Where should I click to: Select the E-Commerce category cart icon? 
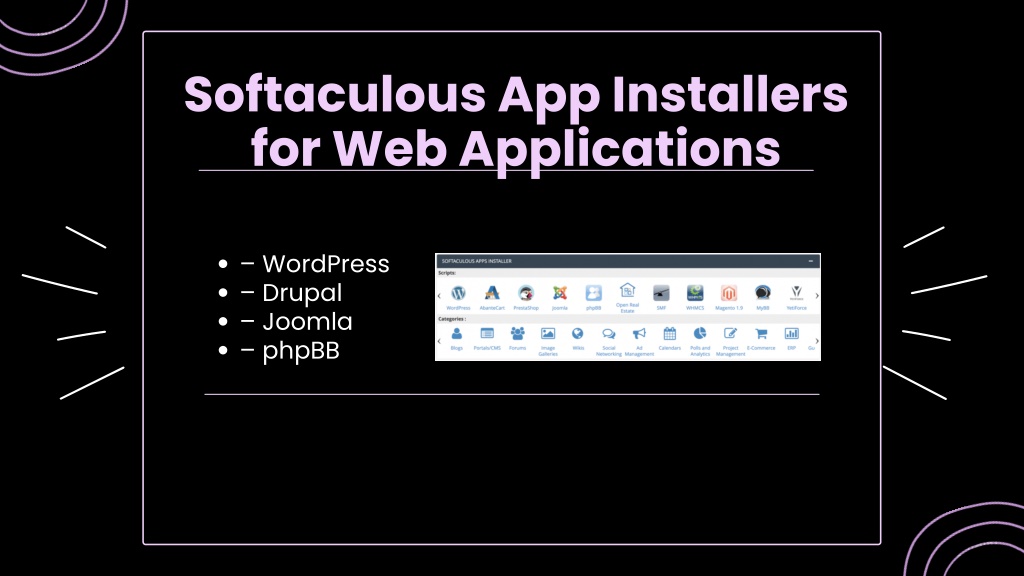click(761, 334)
